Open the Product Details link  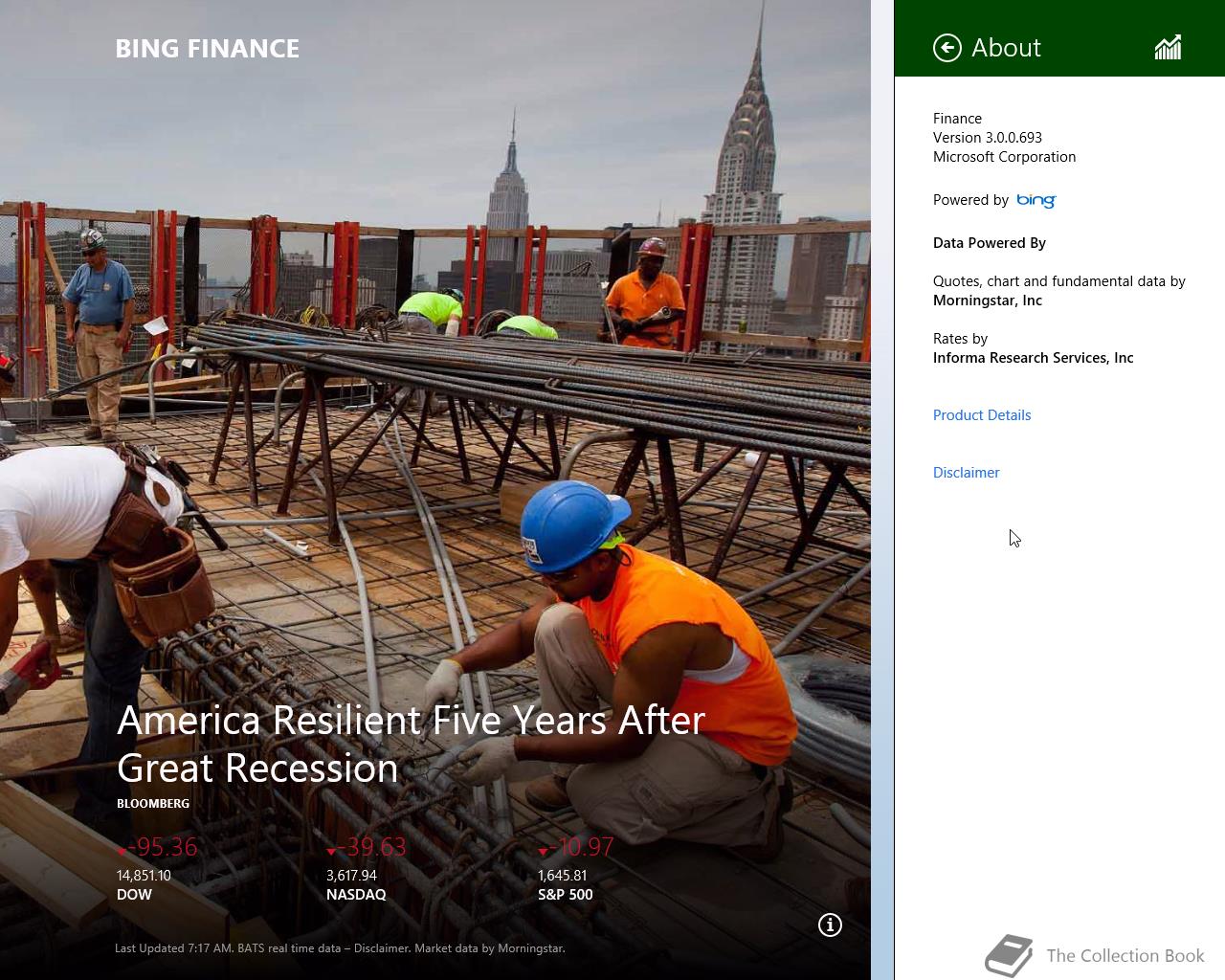tap(982, 415)
